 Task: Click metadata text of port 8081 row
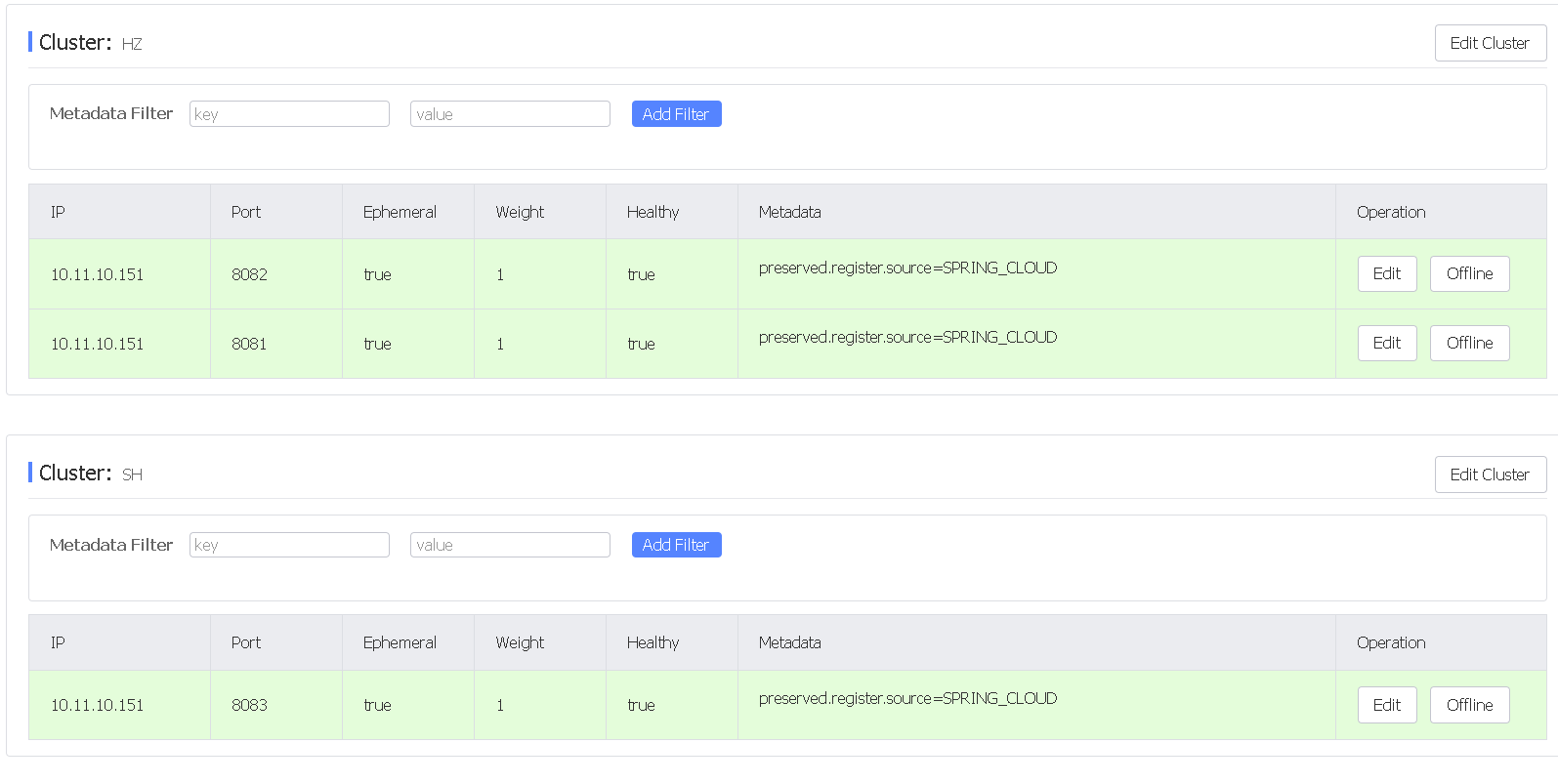point(907,337)
